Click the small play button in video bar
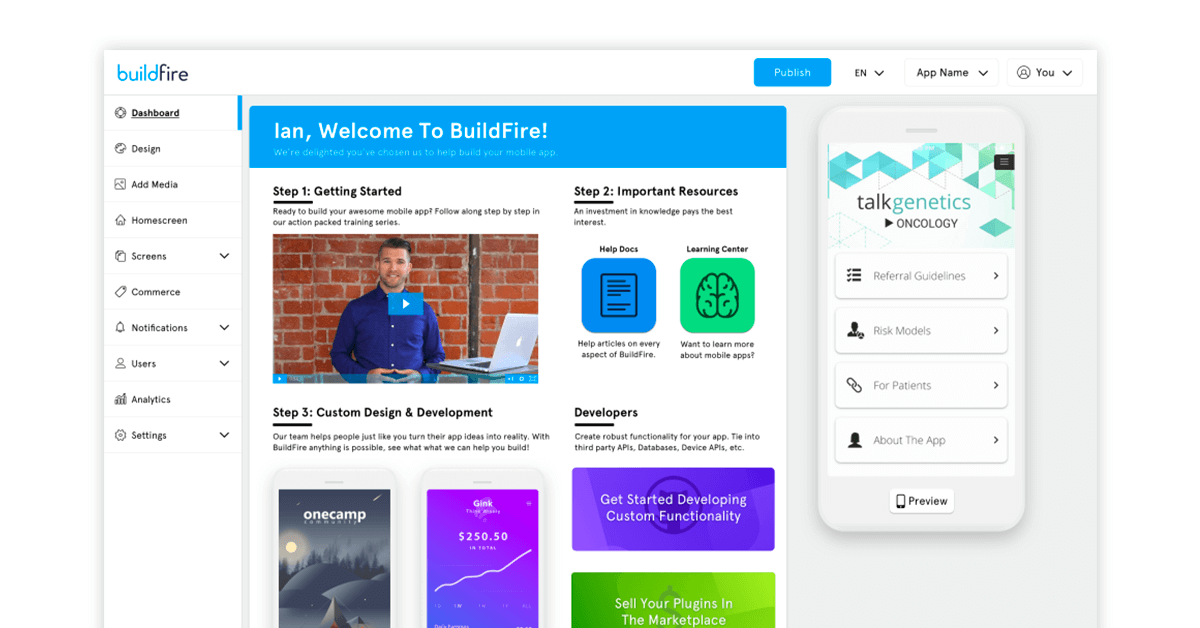Viewport: 1200px width, 628px height. point(279,379)
